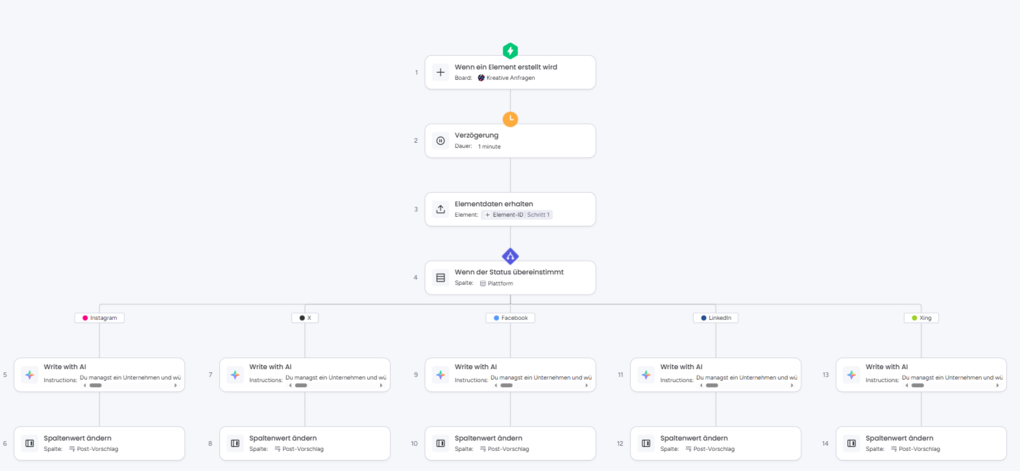Open the Element-ID Schritt 1 chip
1020x471 pixels.
(x=517, y=215)
